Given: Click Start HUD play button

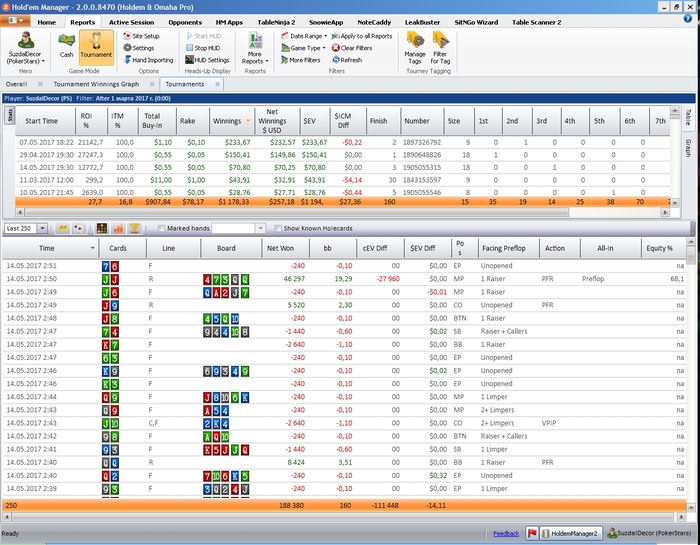Looking at the screenshot, I should pyautogui.click(x=204, y=36).
